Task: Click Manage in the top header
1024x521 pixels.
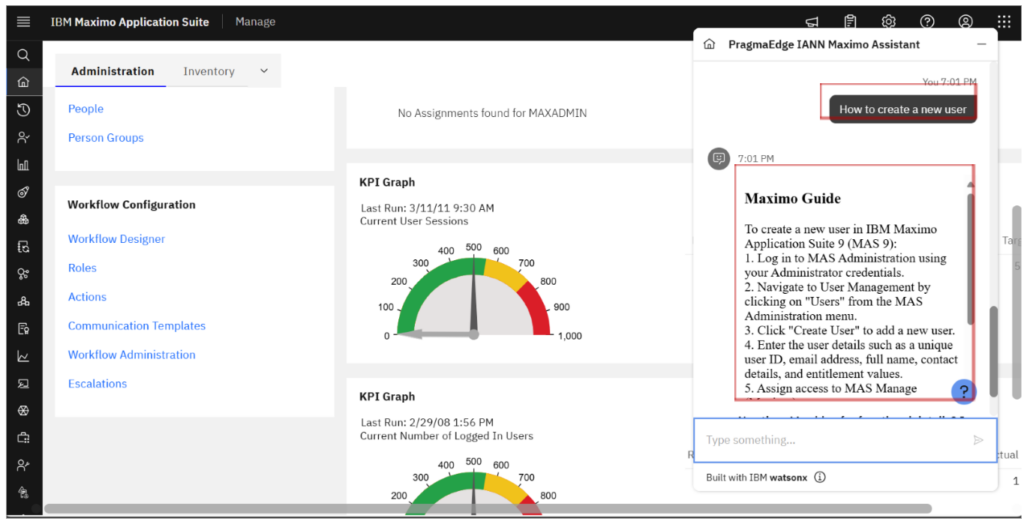Action: coord(255,22)
